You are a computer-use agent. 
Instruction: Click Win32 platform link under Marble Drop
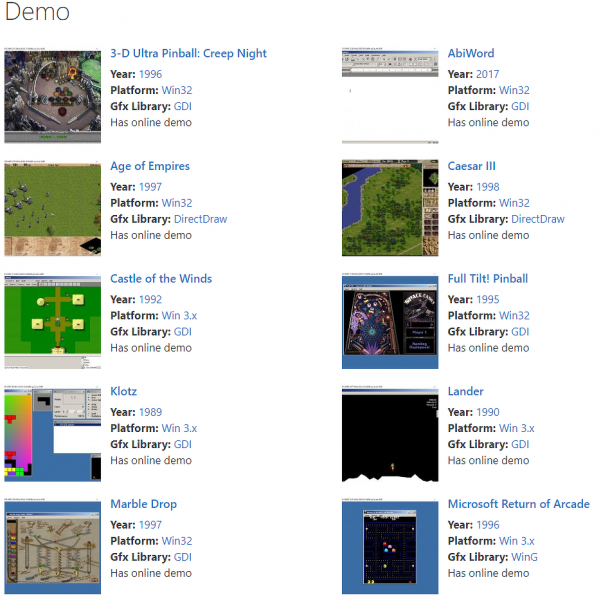point(177,541)
